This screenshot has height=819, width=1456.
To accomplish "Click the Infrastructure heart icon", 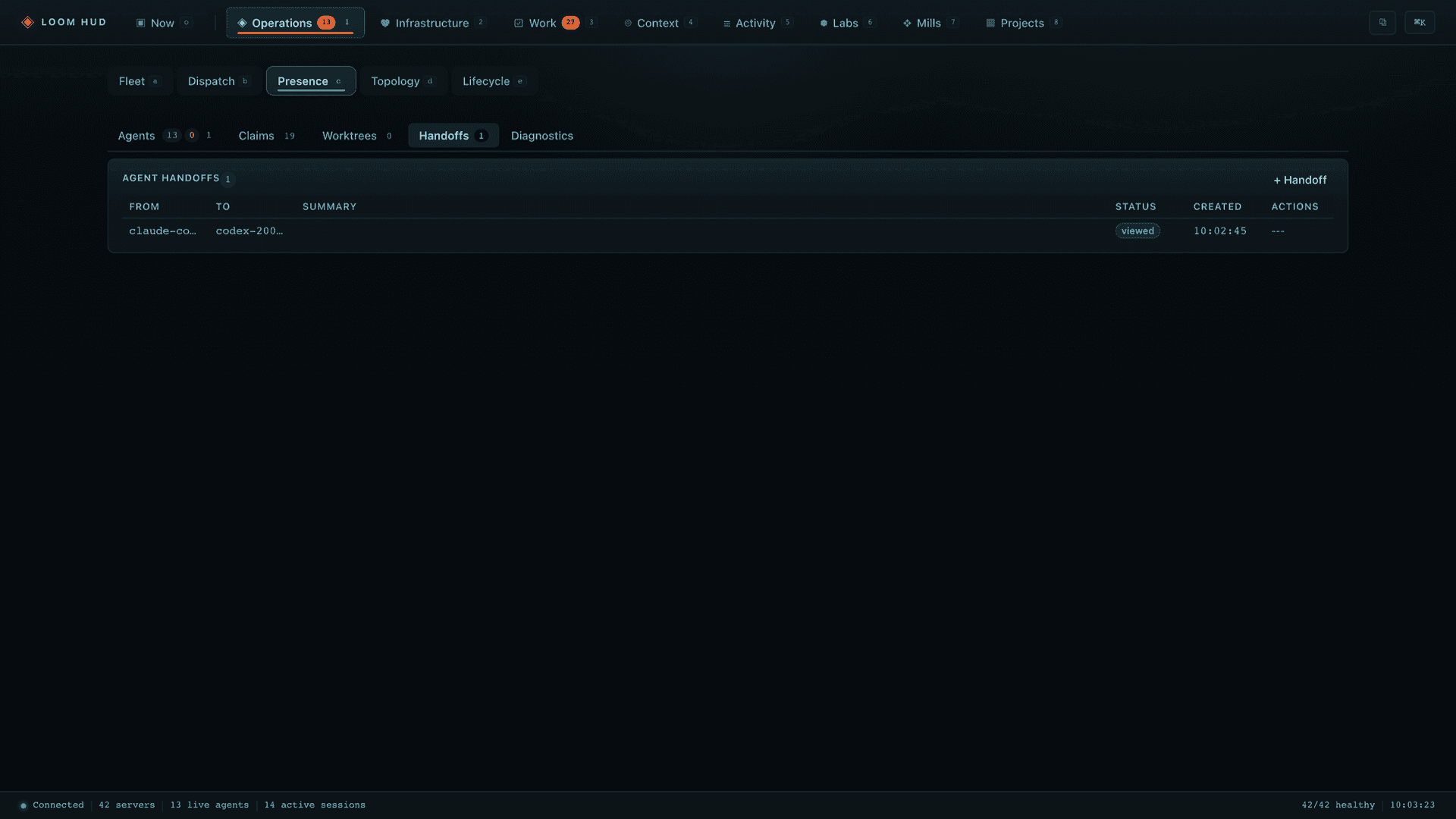I will tap(385, 24).
